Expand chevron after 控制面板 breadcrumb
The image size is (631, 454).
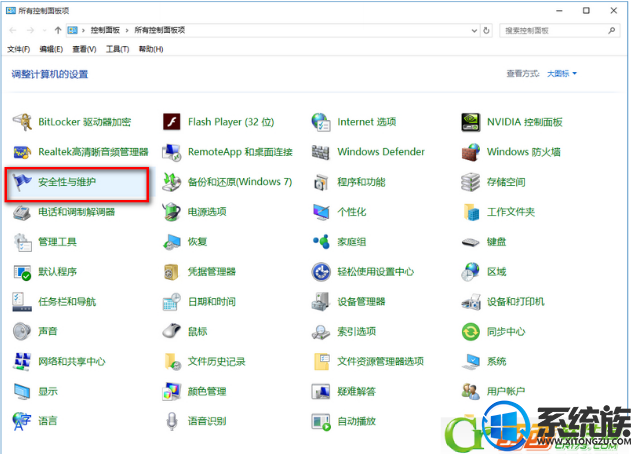click(x=127, y=31)
